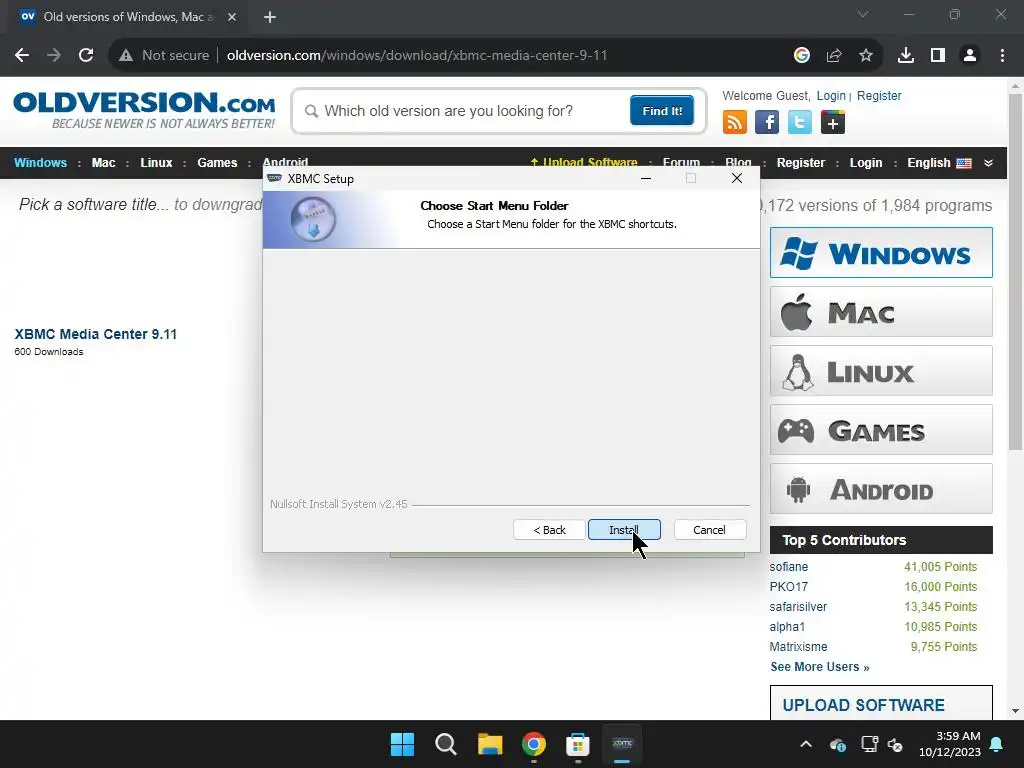Open the tab search dropdown chevron
Viewport: 1024px width, 768px height.
click(x=863, y=14)
